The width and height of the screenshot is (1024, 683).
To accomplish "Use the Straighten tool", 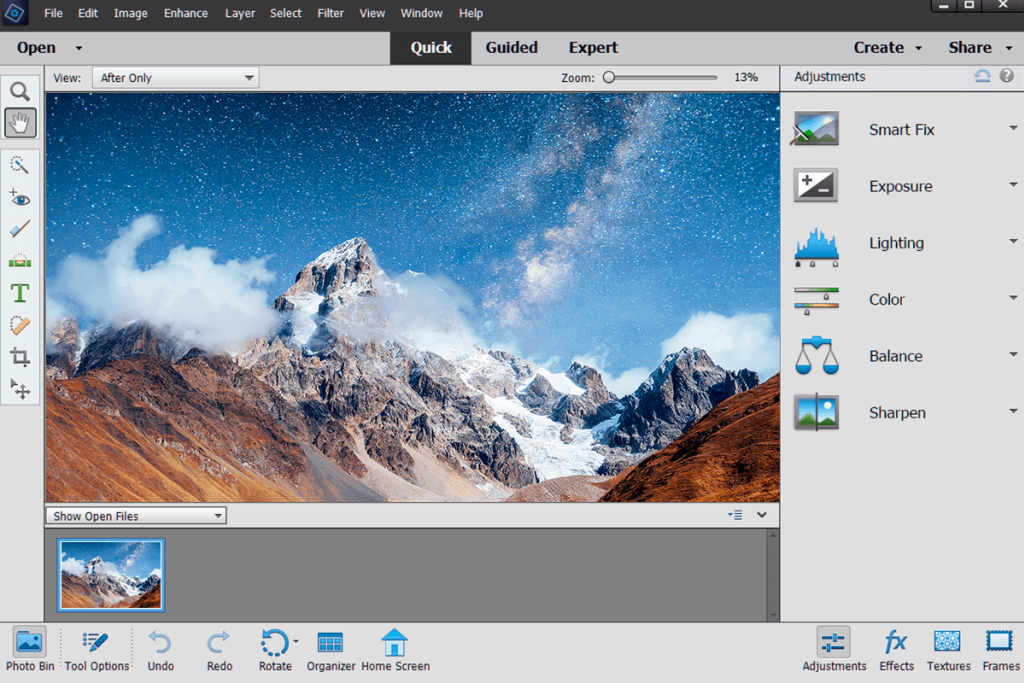I will click(20, 261).
